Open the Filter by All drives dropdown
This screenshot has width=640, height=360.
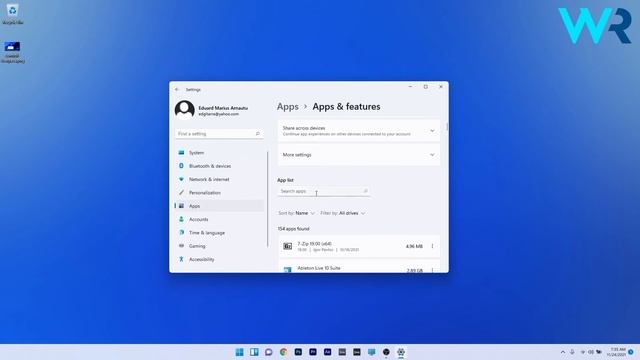point(343,213)
